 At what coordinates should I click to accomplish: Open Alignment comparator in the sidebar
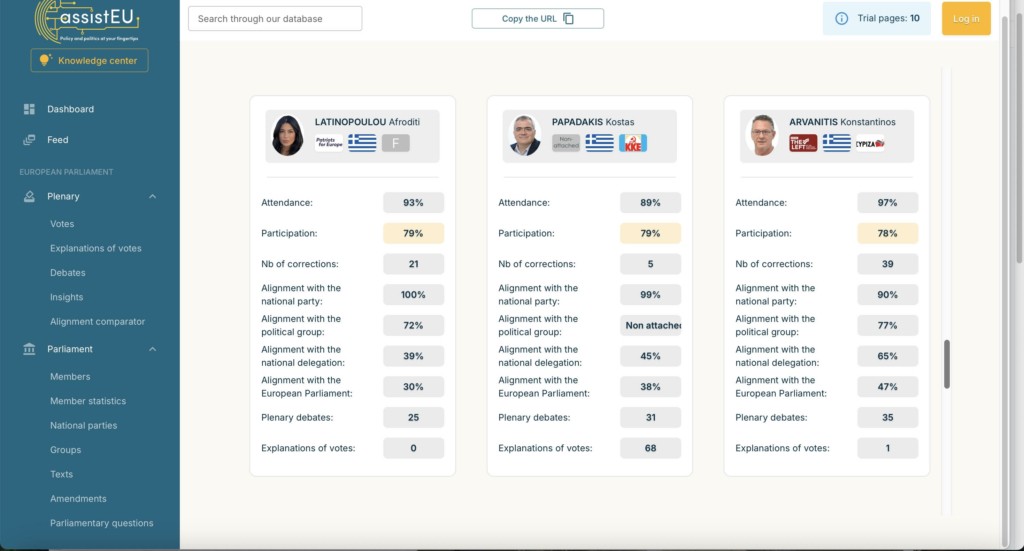click(x=97, y=322)
